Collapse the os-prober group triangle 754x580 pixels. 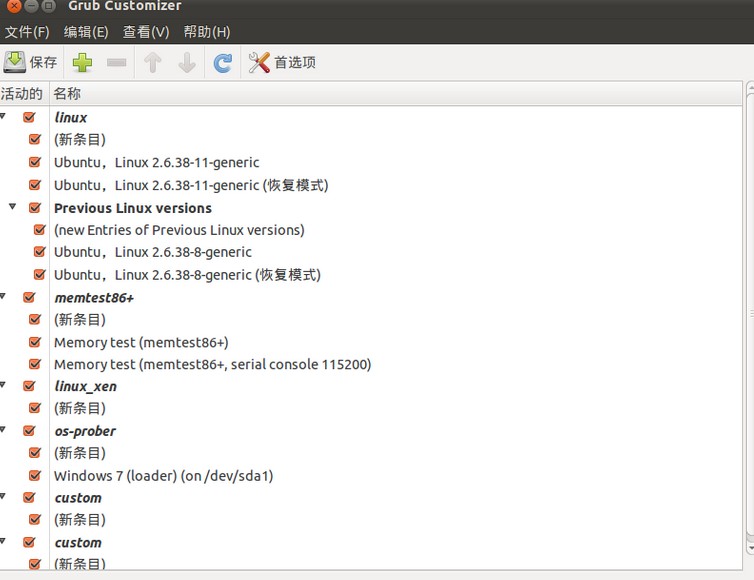coord(3,430)
